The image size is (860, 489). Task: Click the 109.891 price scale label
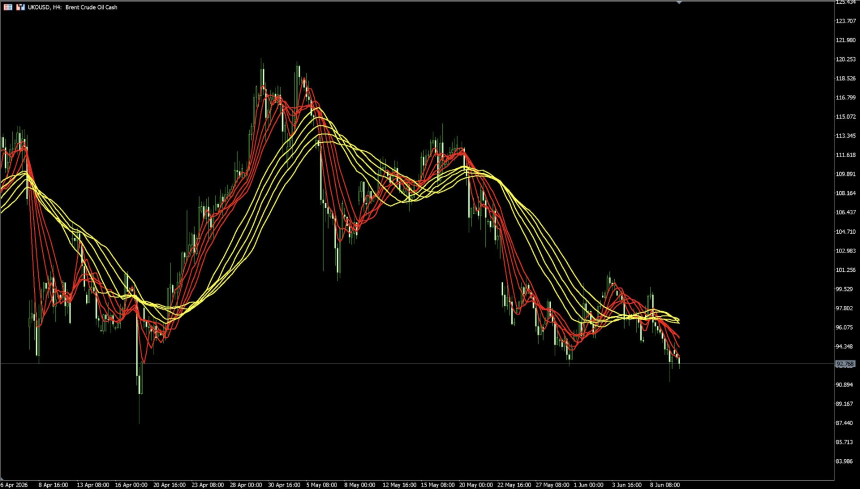coord(846,174)
